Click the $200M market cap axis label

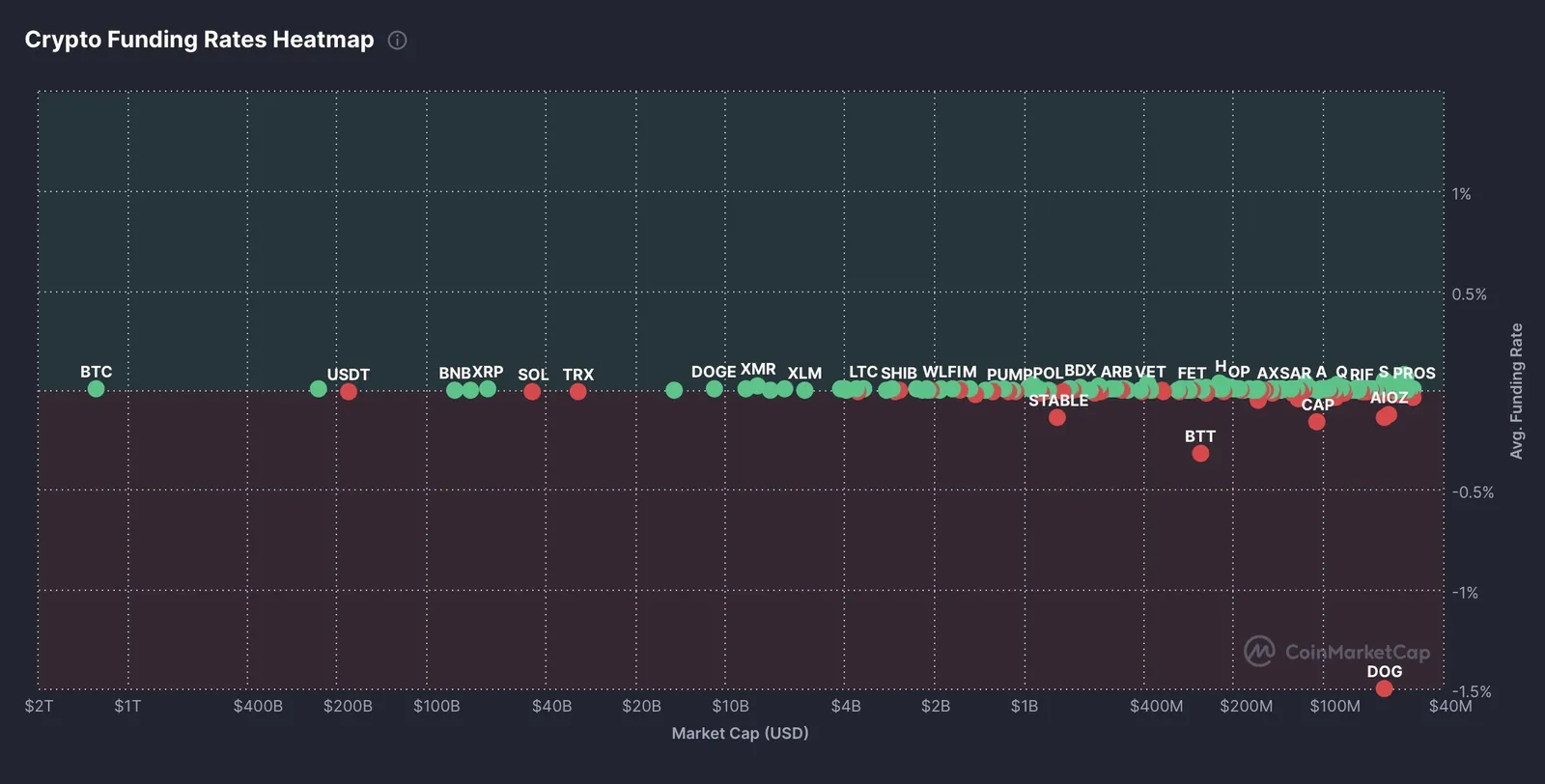pos(1247,707)
